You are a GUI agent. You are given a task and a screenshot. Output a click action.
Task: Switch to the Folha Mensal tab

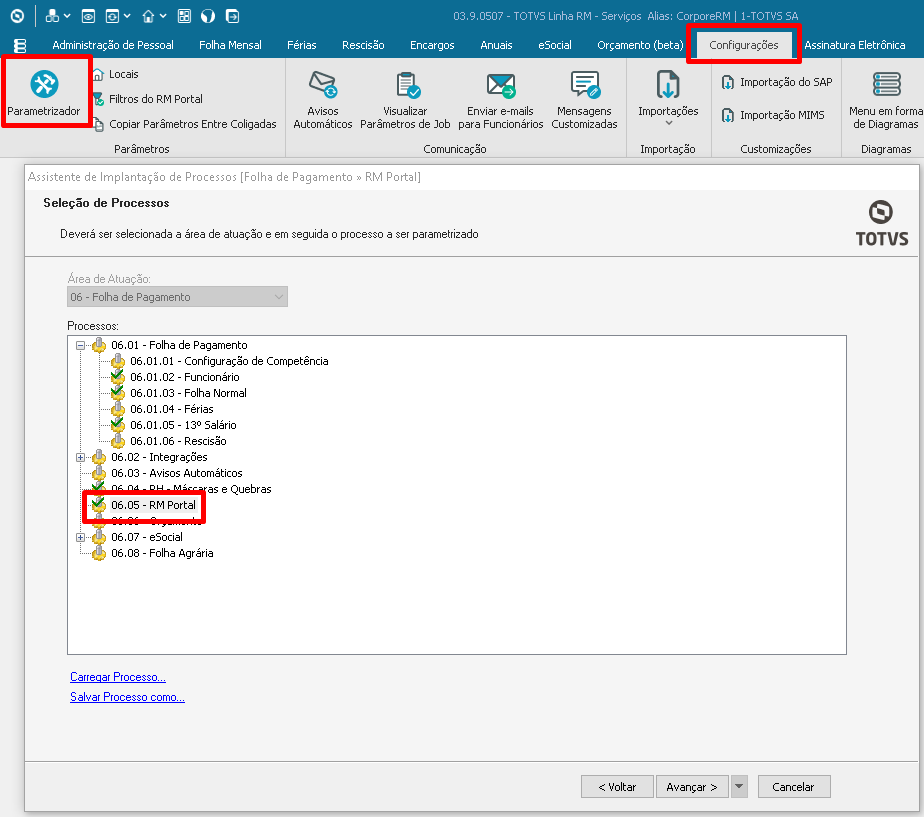pyautogui.click(x=230, y=45)
